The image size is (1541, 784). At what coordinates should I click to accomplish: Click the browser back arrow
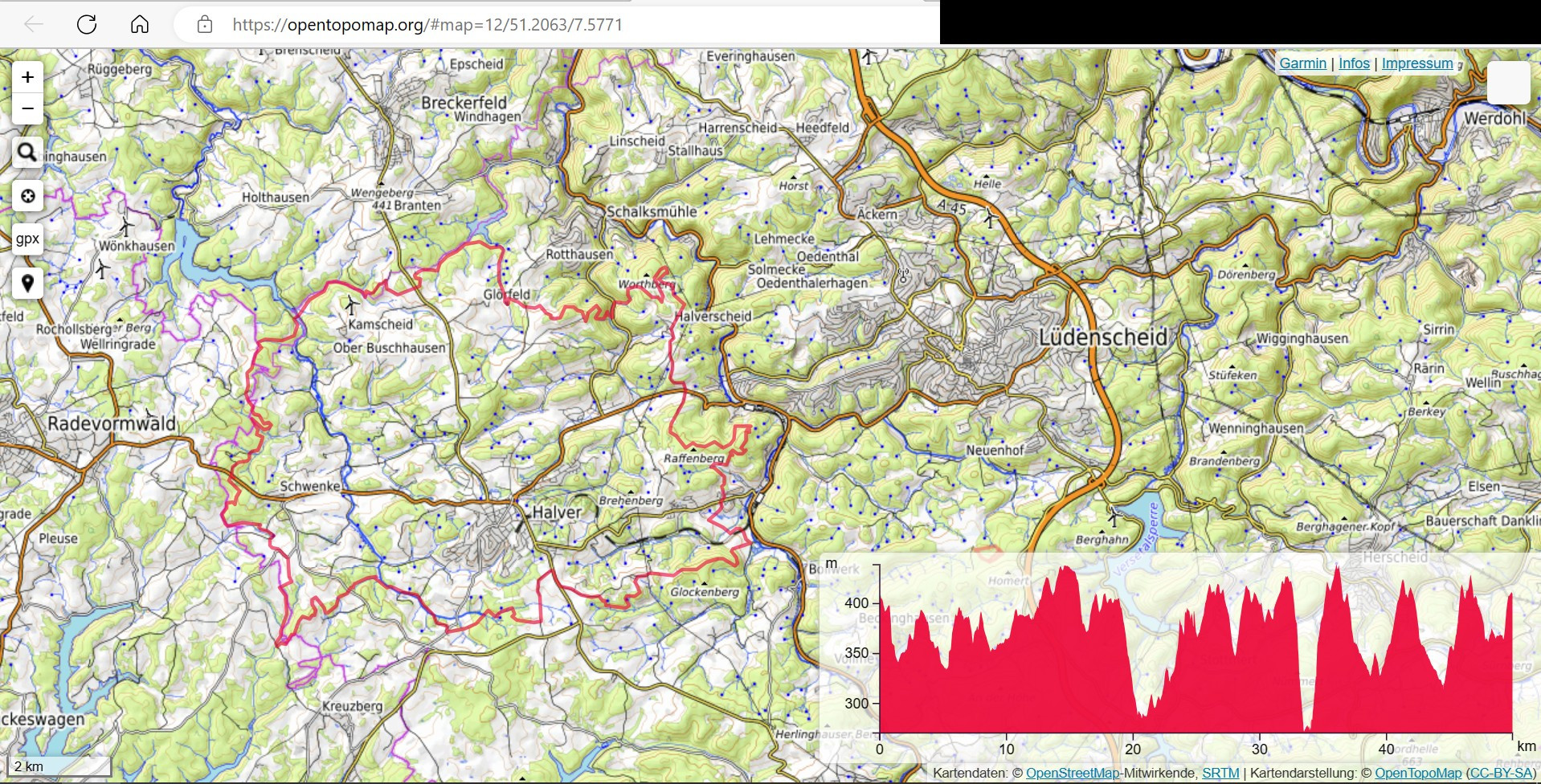point(34,24)
